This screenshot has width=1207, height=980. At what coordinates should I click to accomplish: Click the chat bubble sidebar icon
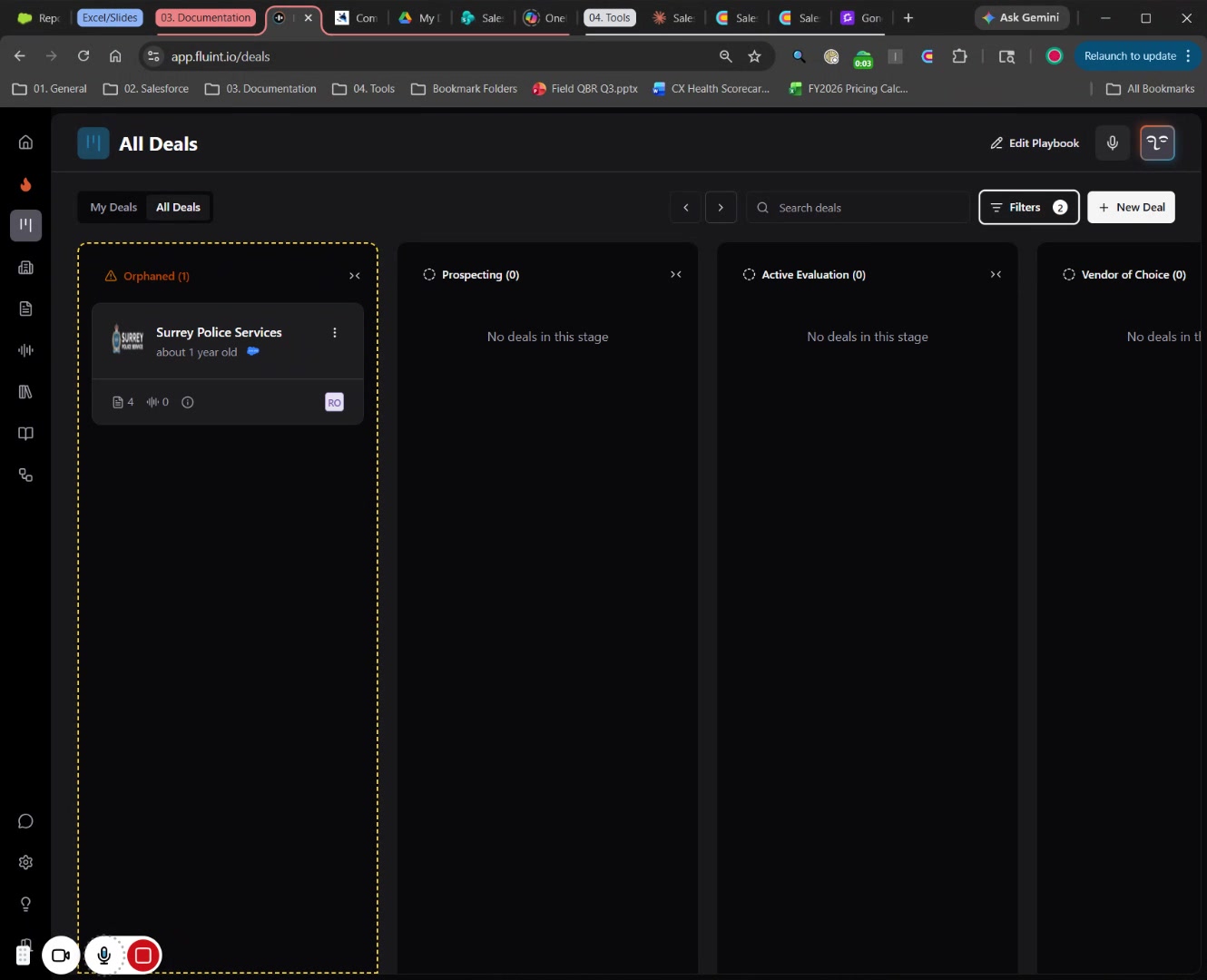click(25, 821)
